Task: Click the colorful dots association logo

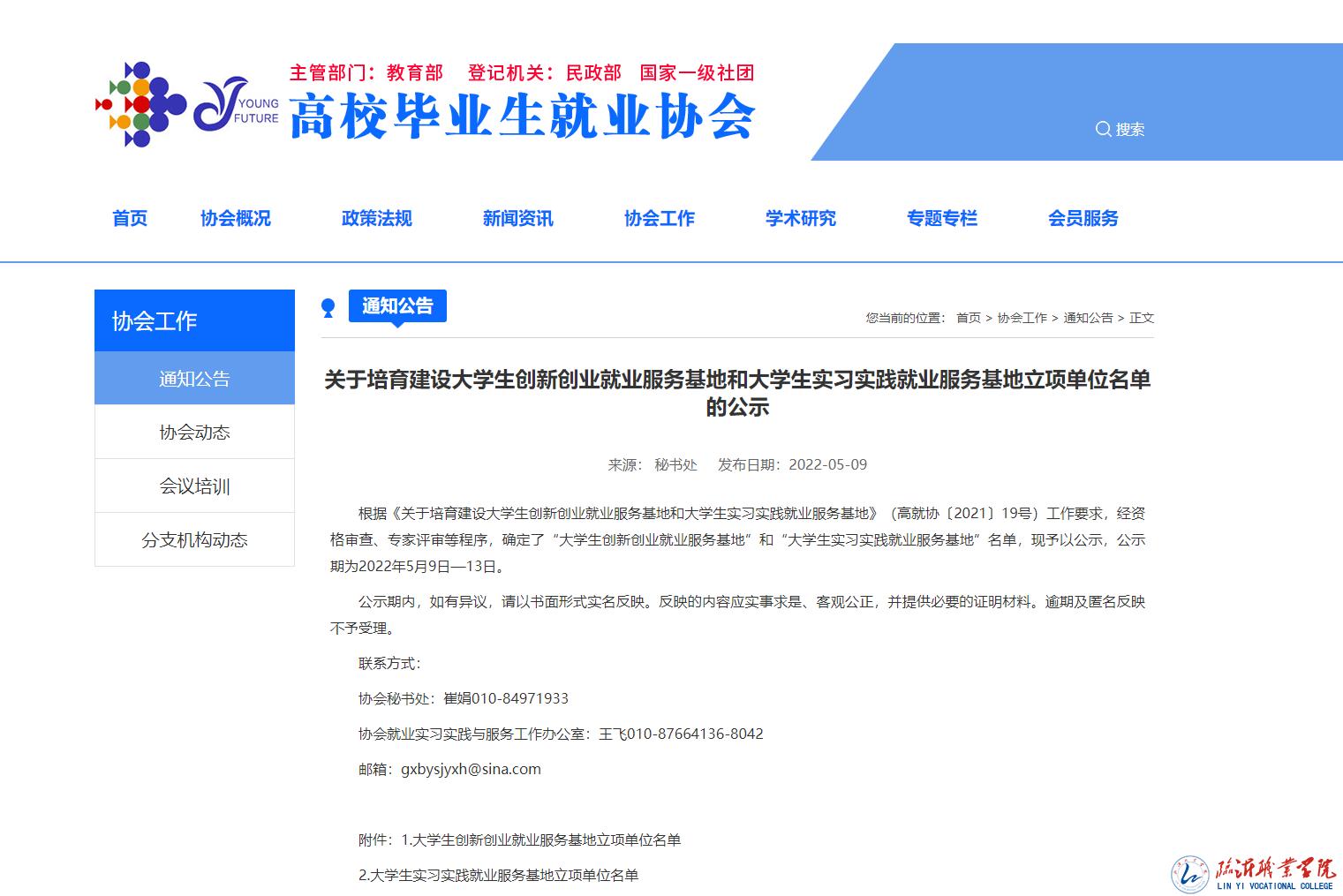Action: (140, 104)
